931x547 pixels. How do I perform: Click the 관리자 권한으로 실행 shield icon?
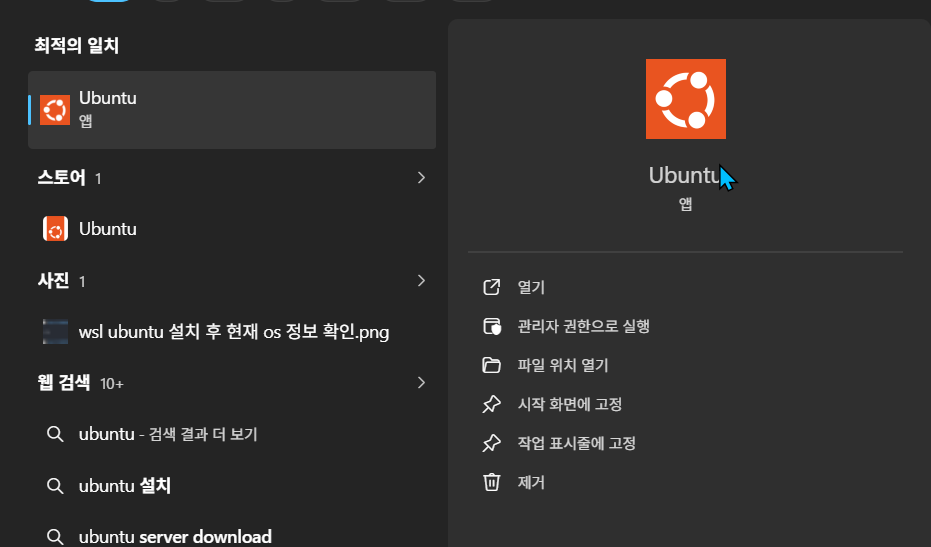click(x=492, y=326)
